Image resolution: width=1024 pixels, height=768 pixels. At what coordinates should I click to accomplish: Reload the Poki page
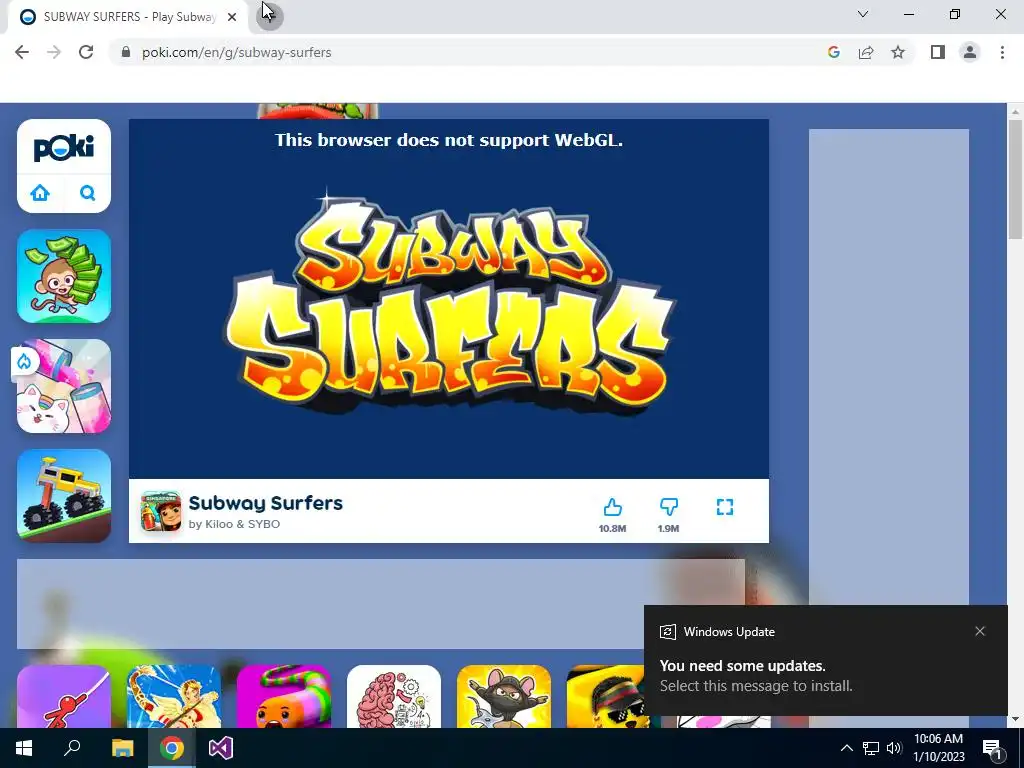tap(86, 52)
